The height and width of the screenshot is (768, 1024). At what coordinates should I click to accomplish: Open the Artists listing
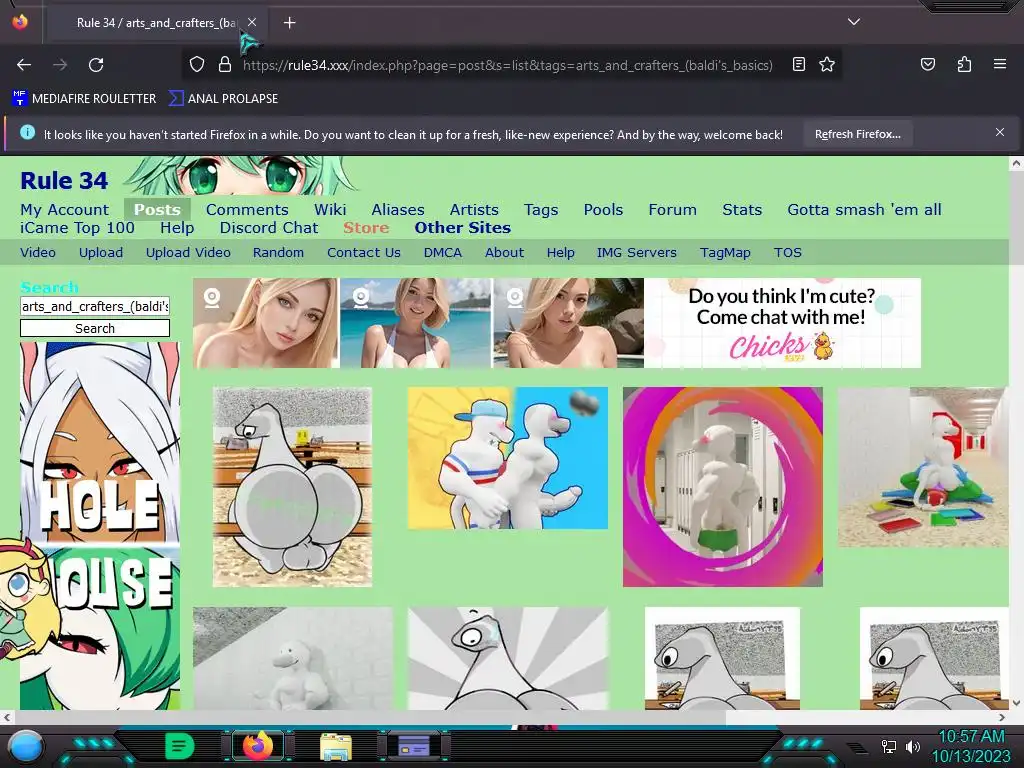point(474,210)
